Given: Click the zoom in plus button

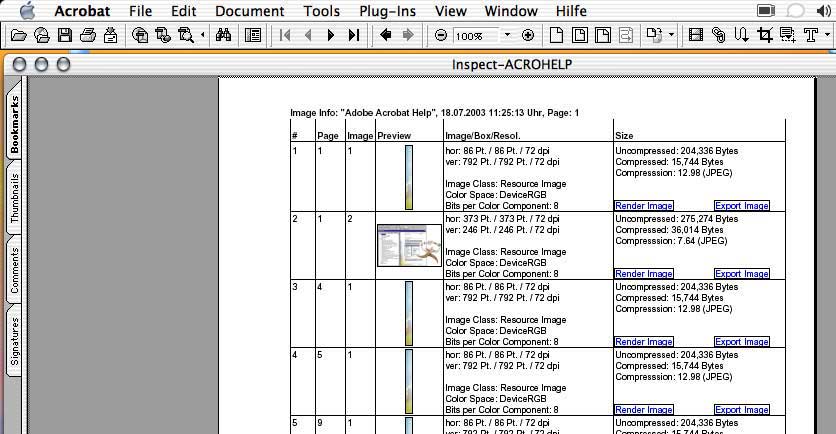Looking at the screenshot, I should (528, 35).
